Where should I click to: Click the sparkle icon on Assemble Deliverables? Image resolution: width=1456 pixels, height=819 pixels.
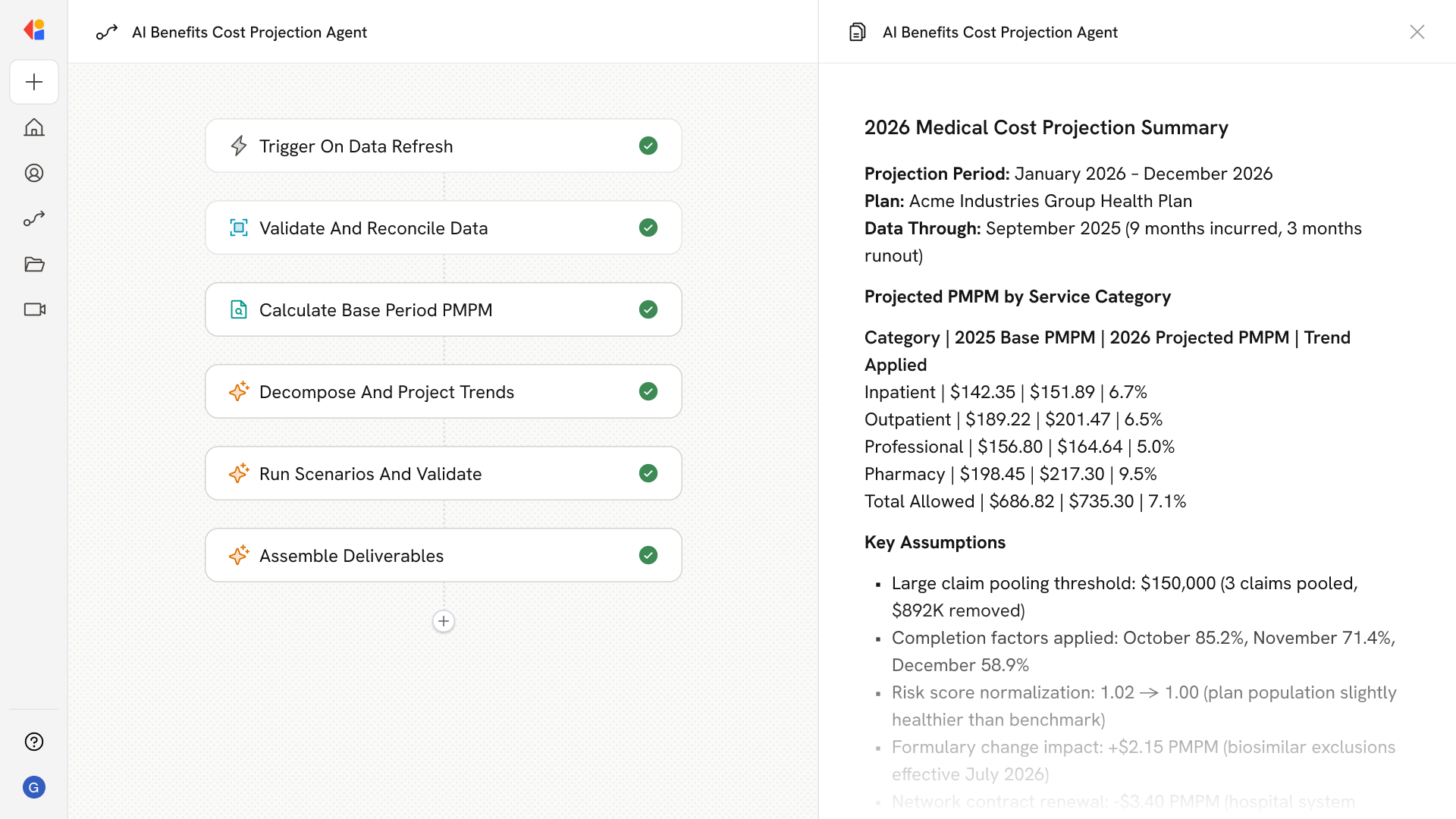tap(239, 555)
